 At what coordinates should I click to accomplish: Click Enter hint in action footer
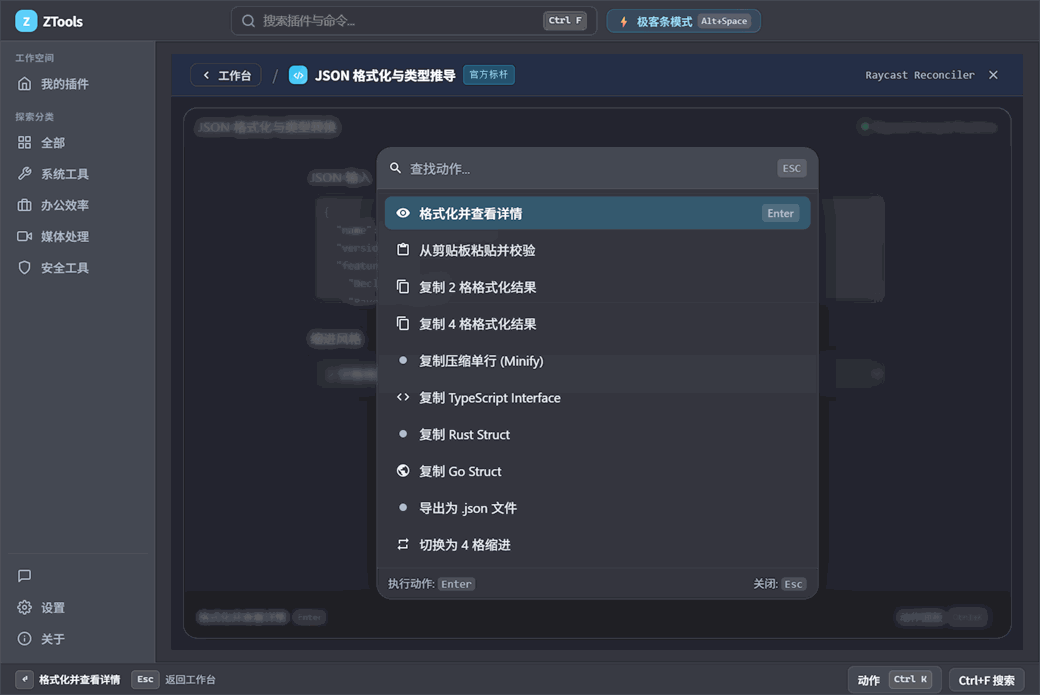click(456, 584)
